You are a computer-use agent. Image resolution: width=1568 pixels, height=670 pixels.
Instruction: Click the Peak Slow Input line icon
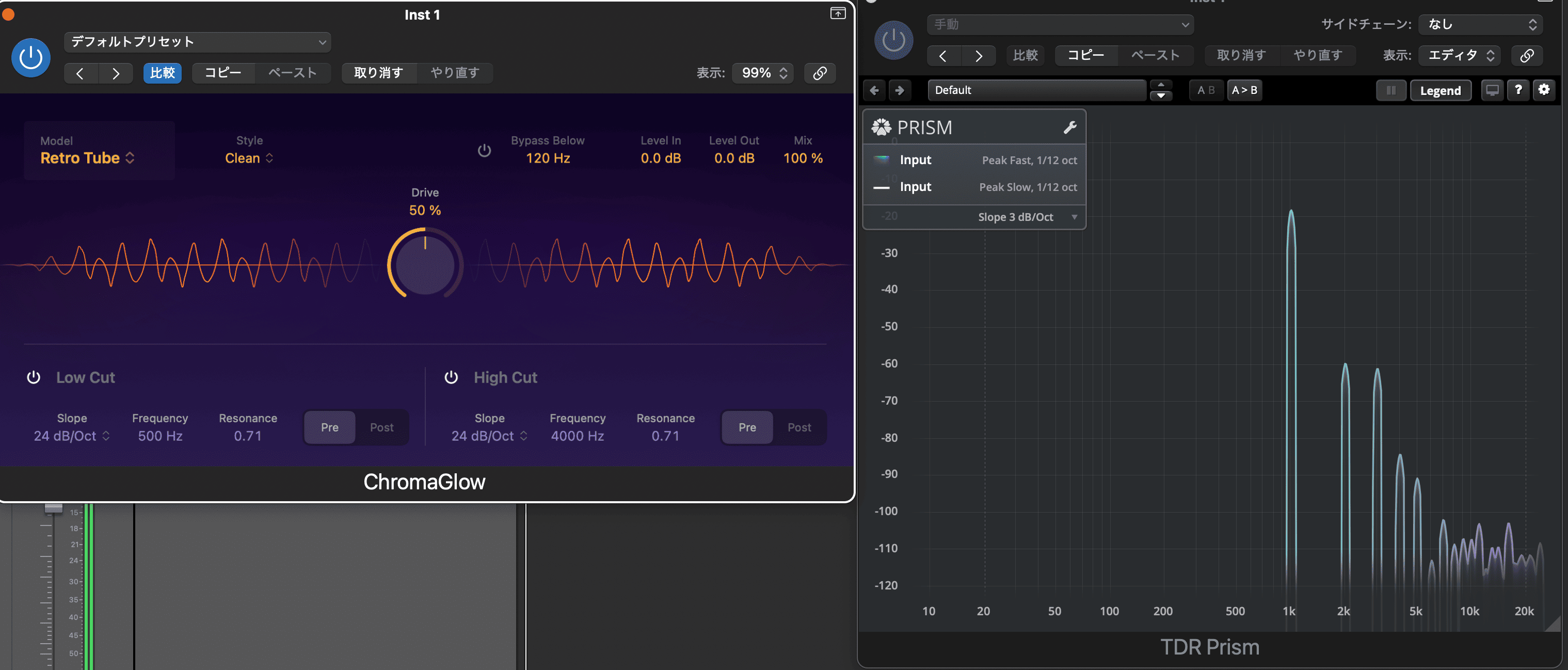tap(882, 187)
